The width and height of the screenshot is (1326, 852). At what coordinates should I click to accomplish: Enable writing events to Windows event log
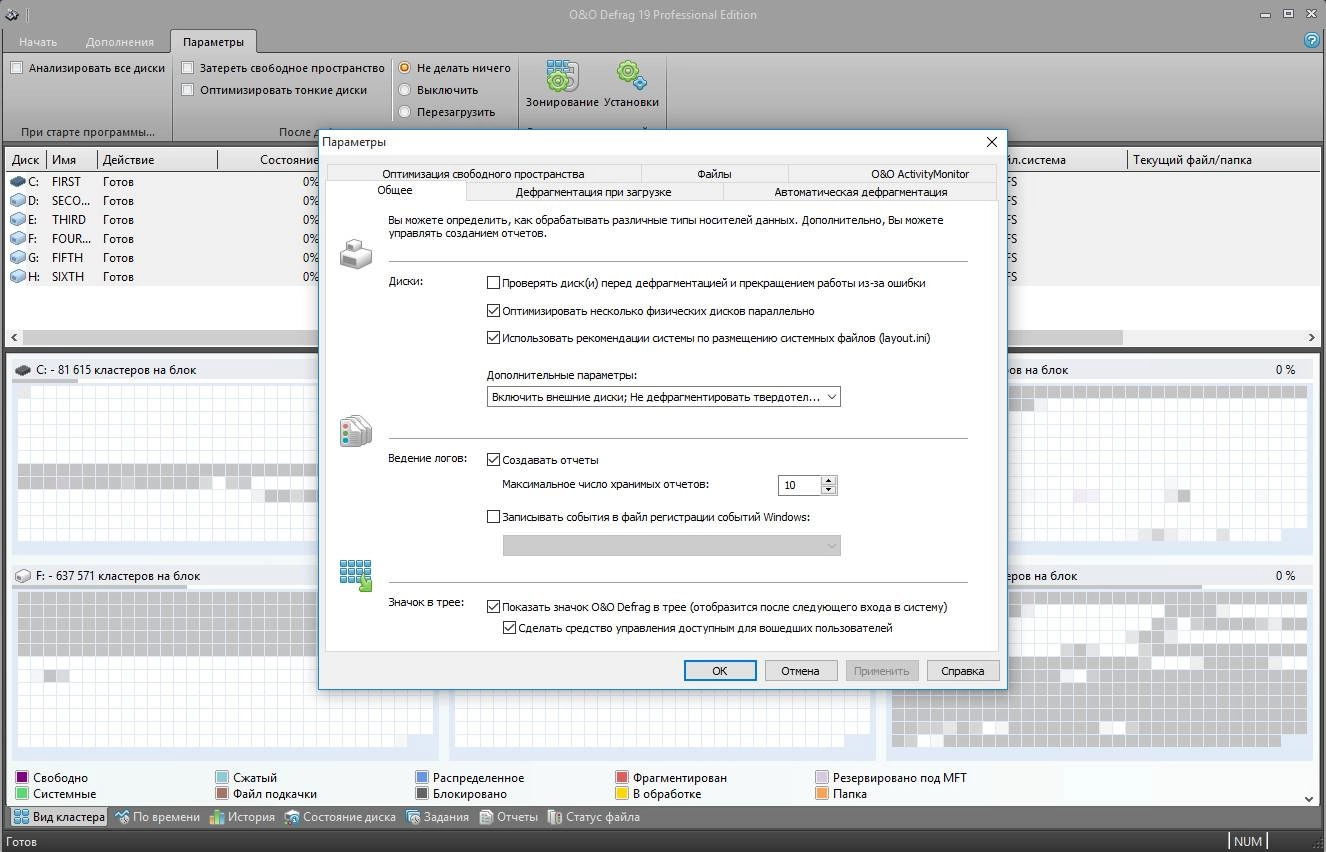[x=493, y=517]
